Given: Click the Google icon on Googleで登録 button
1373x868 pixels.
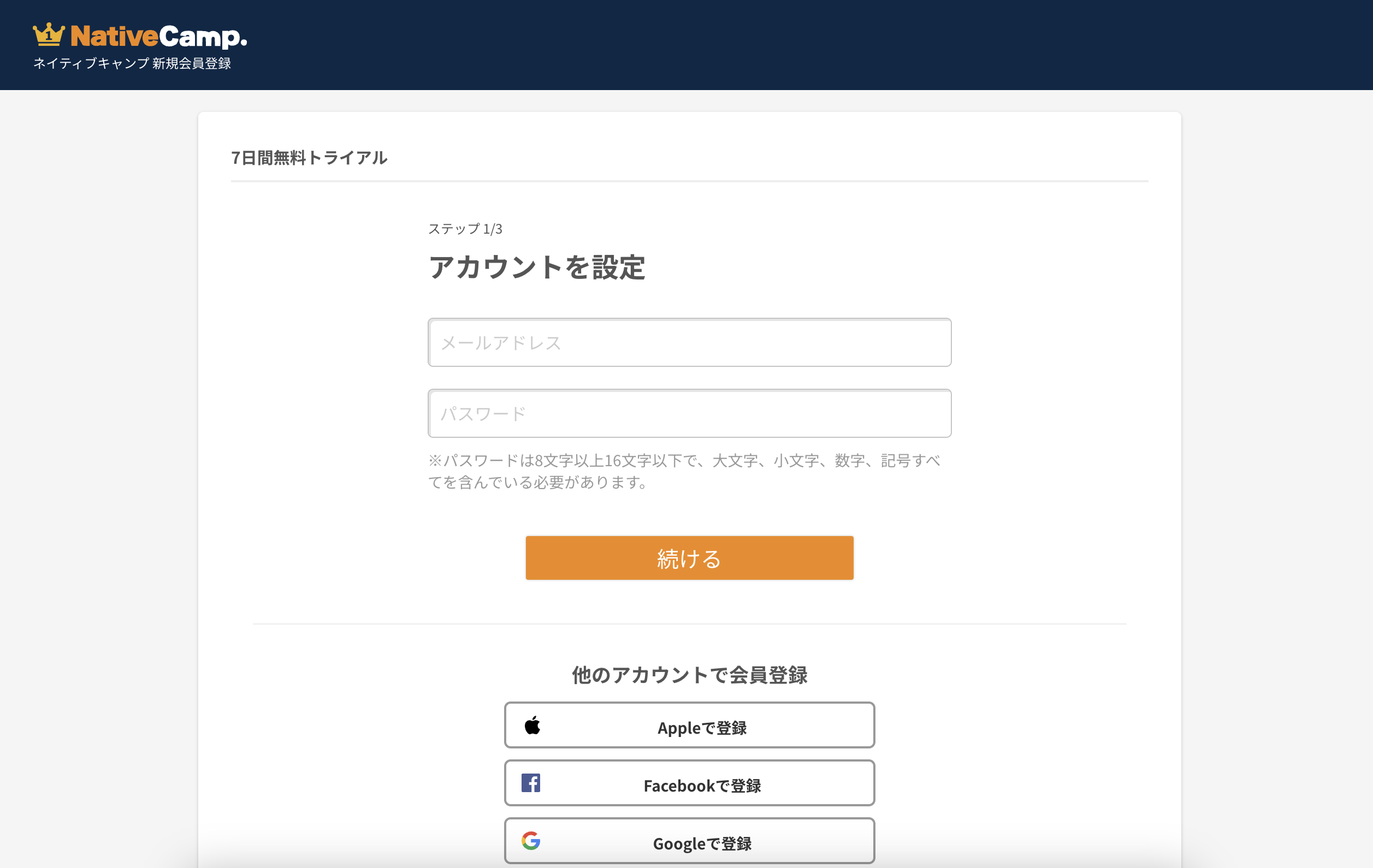Looking at the screenshot, I should pos(531,841).
